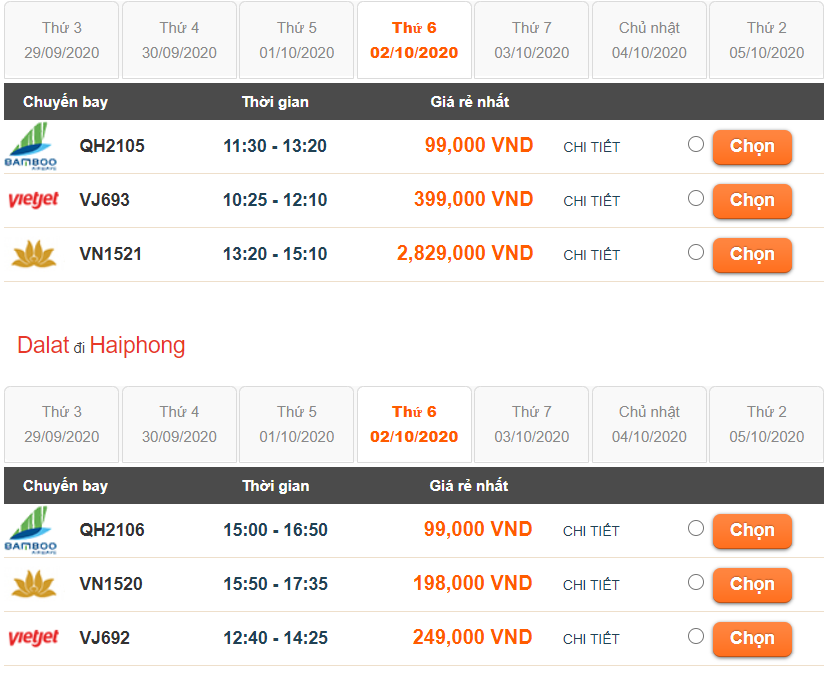Open Chủ nhật 04/10/2020 tab in top section
The height and width of the screenshot is (677, 827).
pyautogui.click(x=649, y=40)
